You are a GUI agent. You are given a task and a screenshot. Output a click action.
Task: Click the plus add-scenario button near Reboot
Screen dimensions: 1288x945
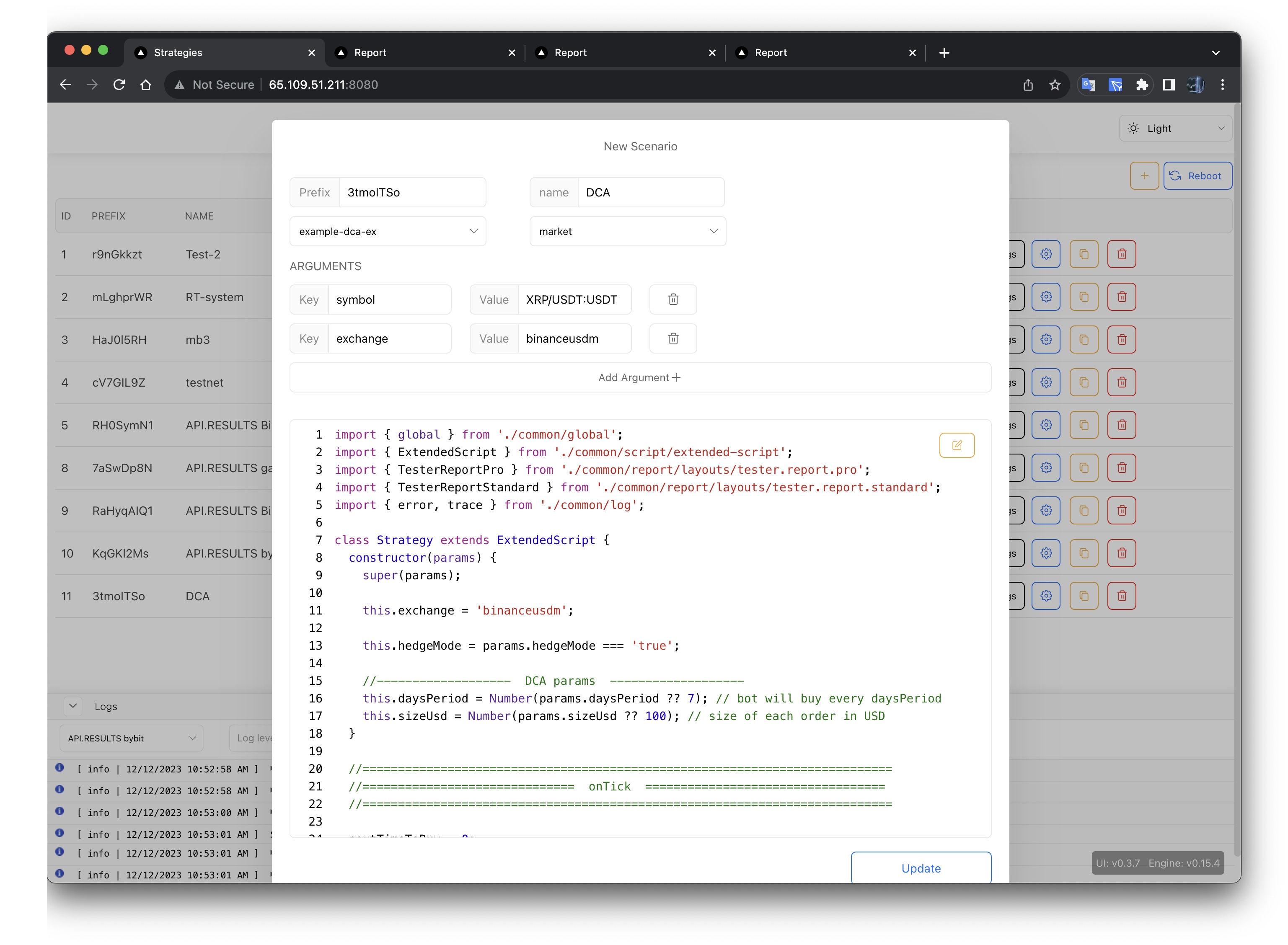tap(1144, 176)
